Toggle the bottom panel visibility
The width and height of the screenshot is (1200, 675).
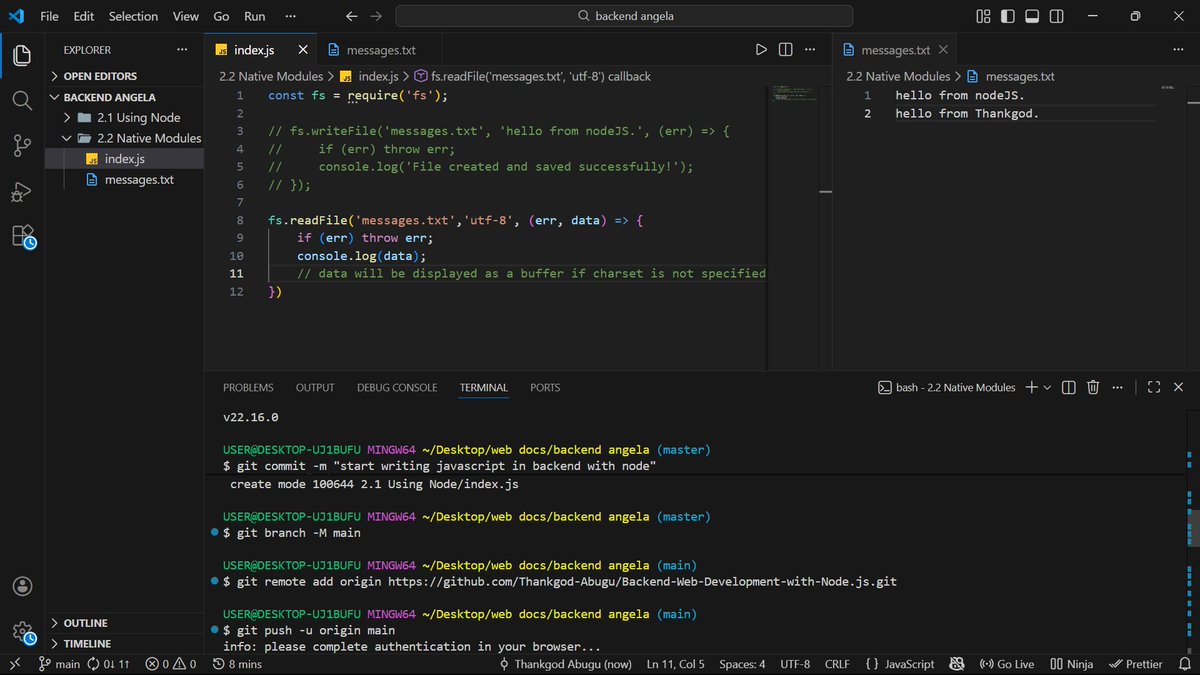pos(1031,16)
